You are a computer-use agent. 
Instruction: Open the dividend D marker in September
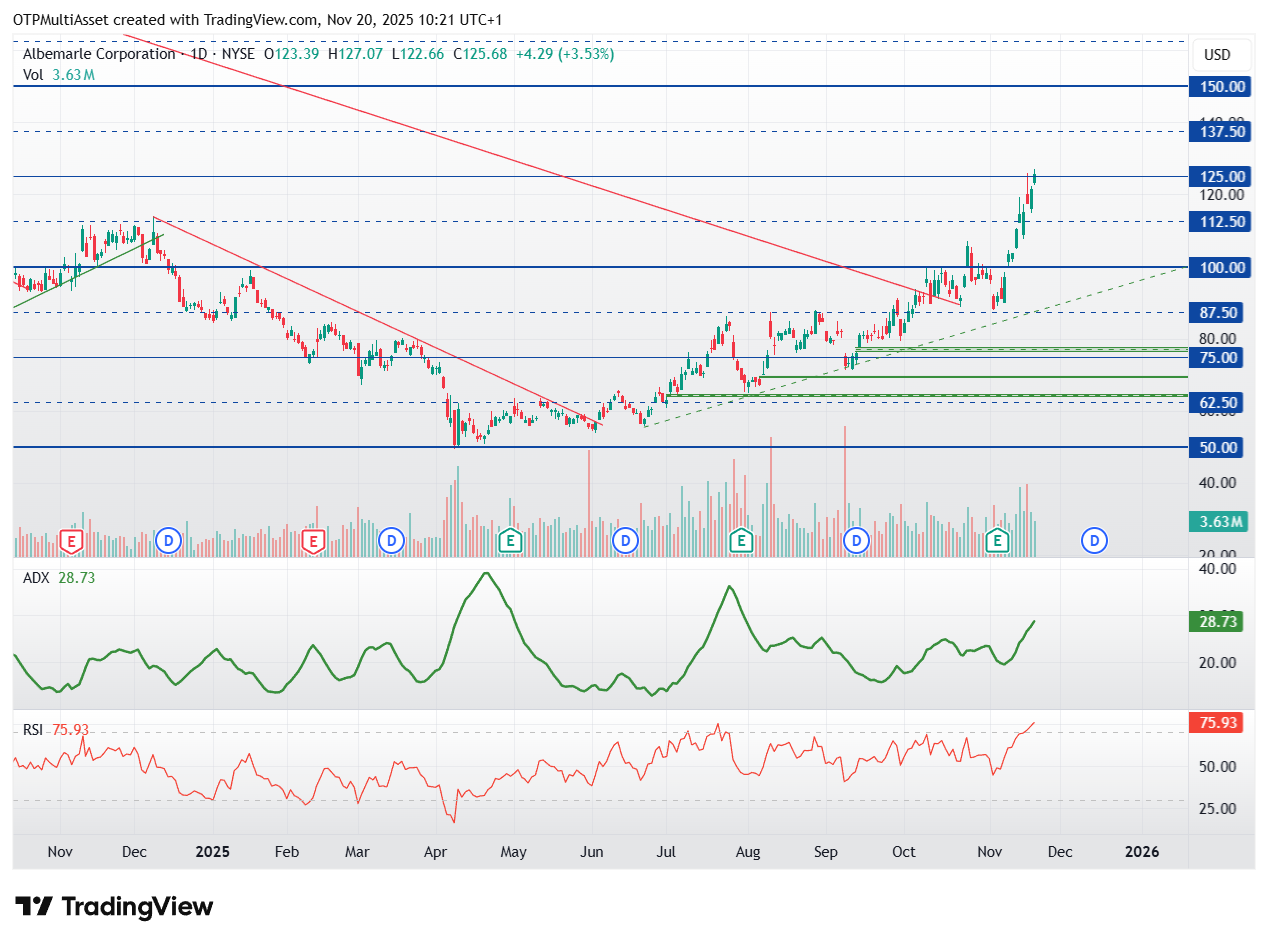(x=856, y=541)
